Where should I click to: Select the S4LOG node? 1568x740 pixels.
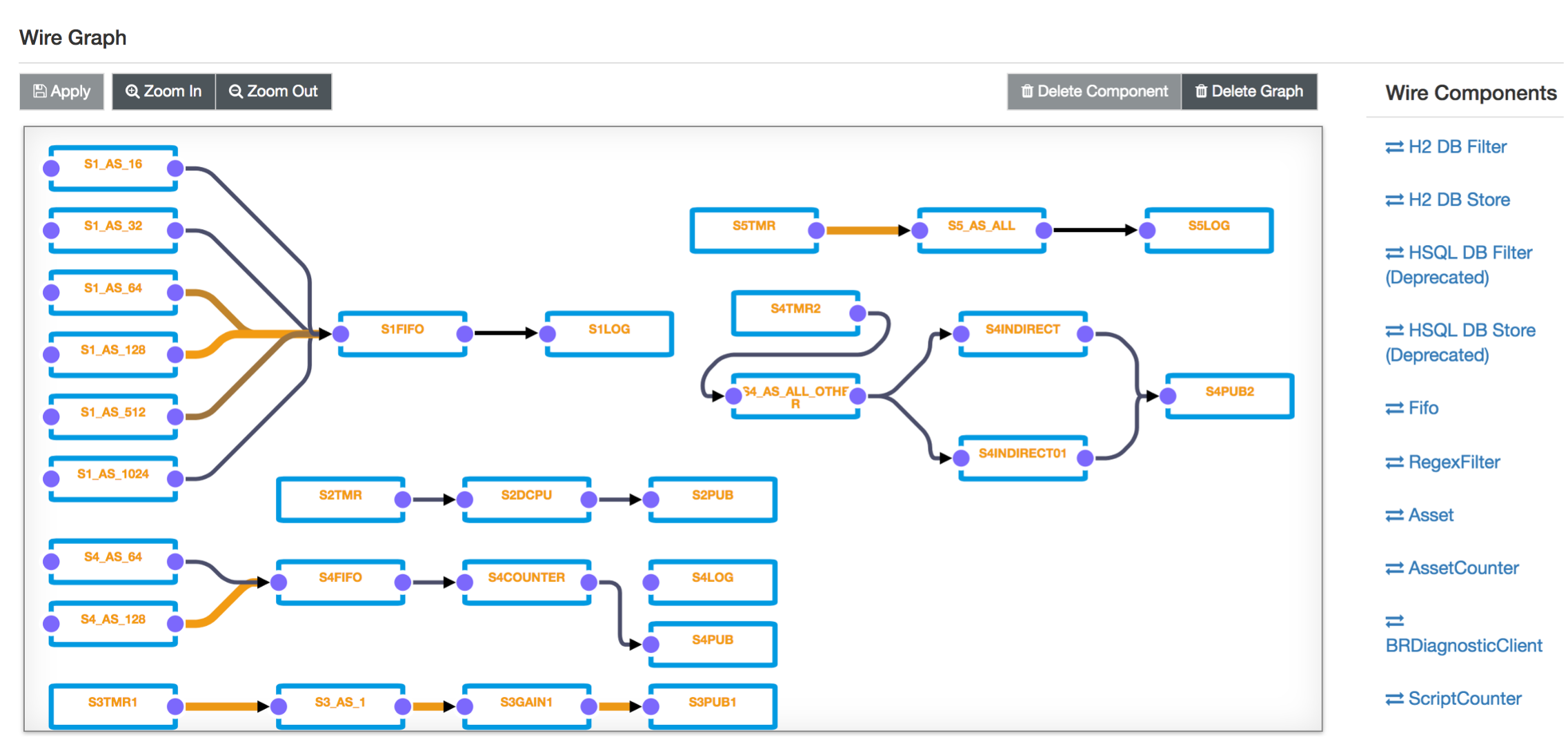(x=713, y=582)
